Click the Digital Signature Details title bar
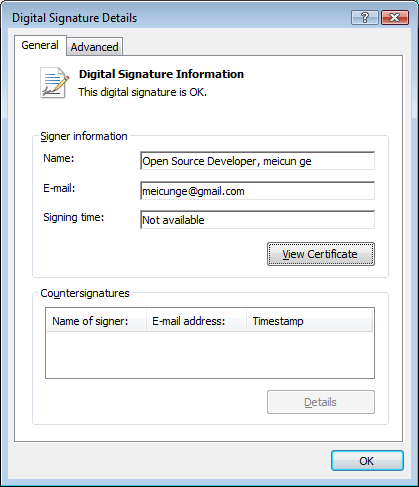This screenshot has width=419, height=487. coord(180,18)
